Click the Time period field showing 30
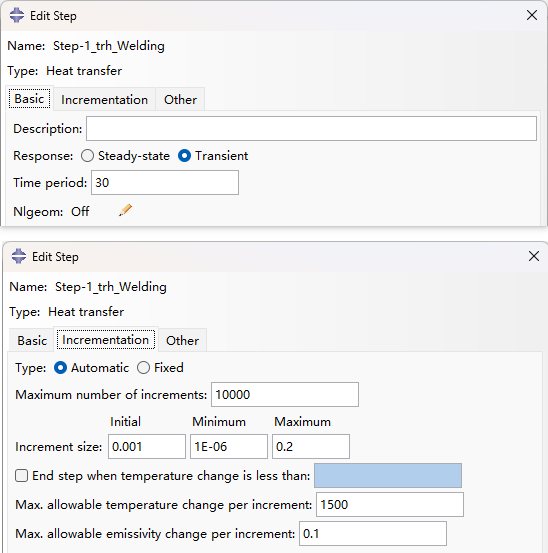This screenshot has height=553, width=548. coord(165,182)
